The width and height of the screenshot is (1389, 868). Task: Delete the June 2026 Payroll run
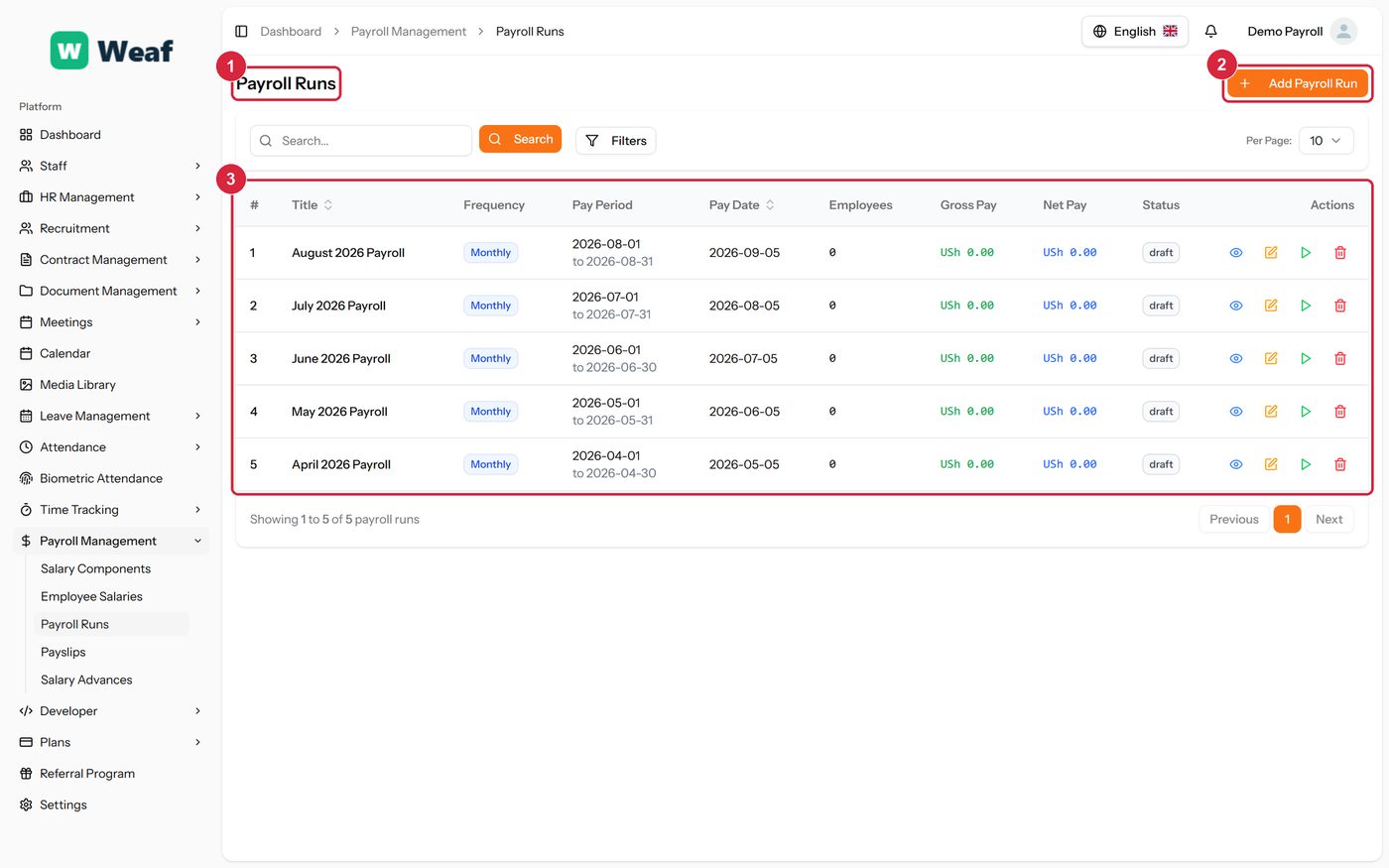pyautogui.click(x=1340, y=359)
